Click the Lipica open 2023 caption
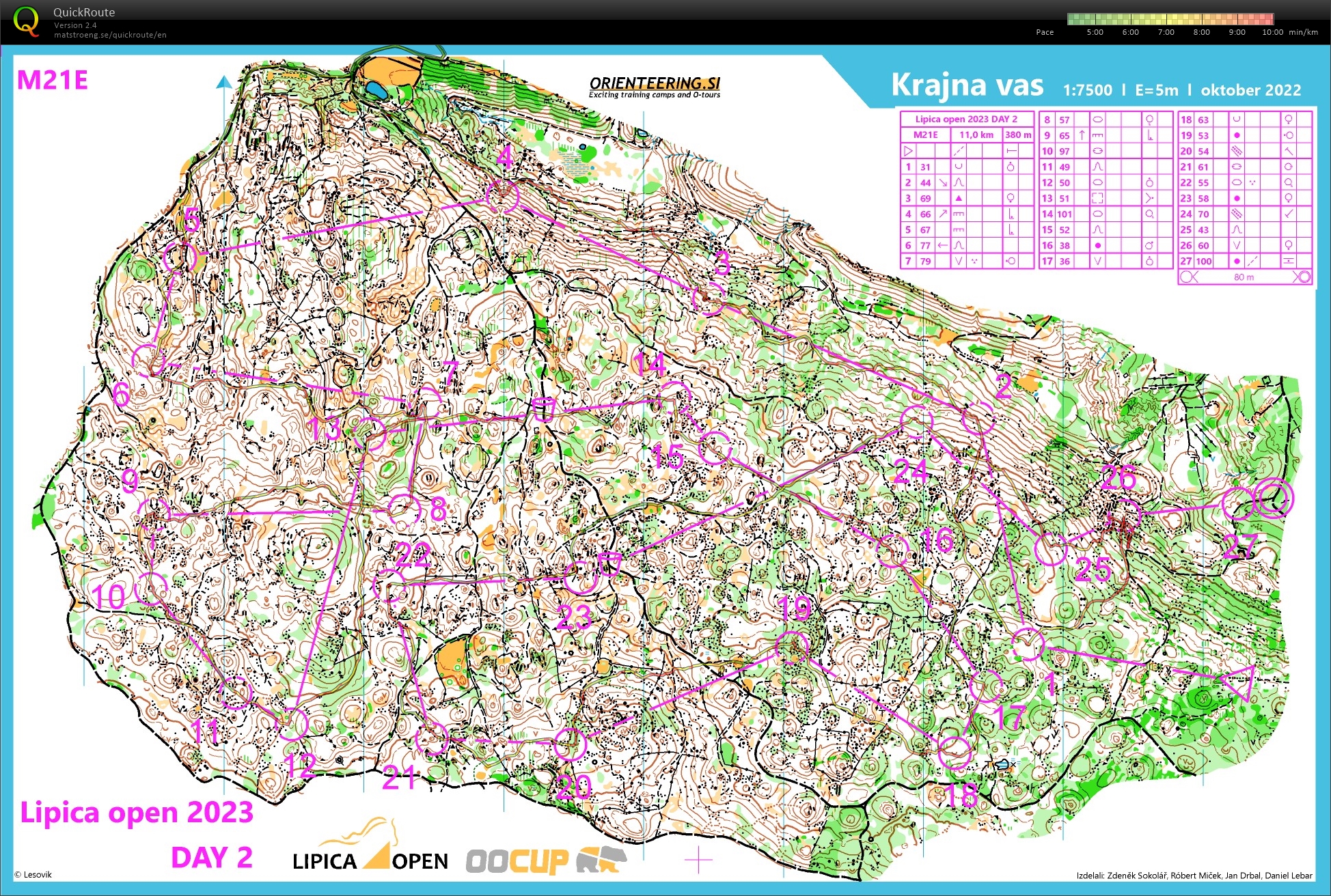 (x=137, y=813)
